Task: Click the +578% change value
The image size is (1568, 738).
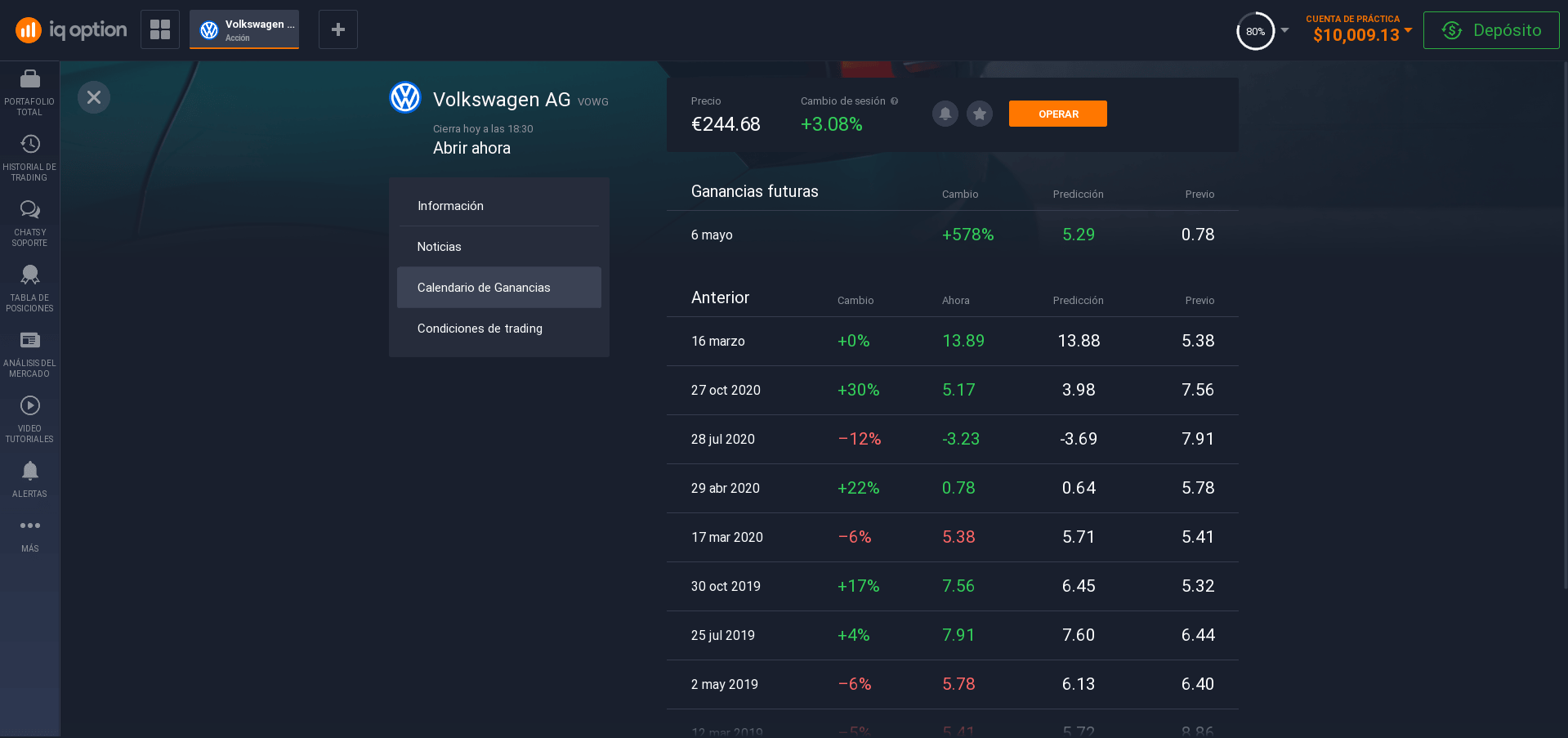Action: (x=967, y=235)
